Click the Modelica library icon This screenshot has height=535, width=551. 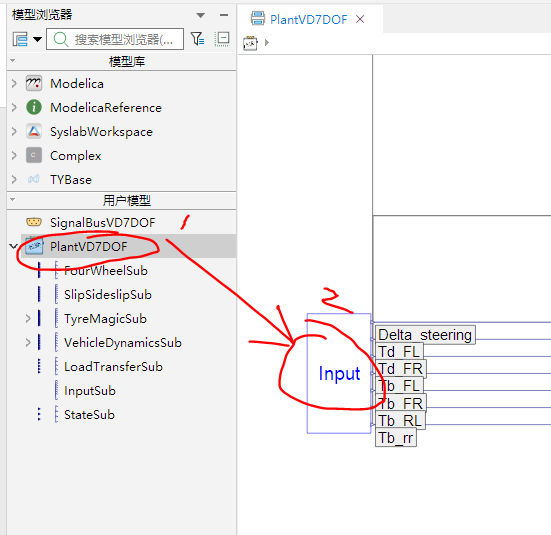(x=34, y=84)
